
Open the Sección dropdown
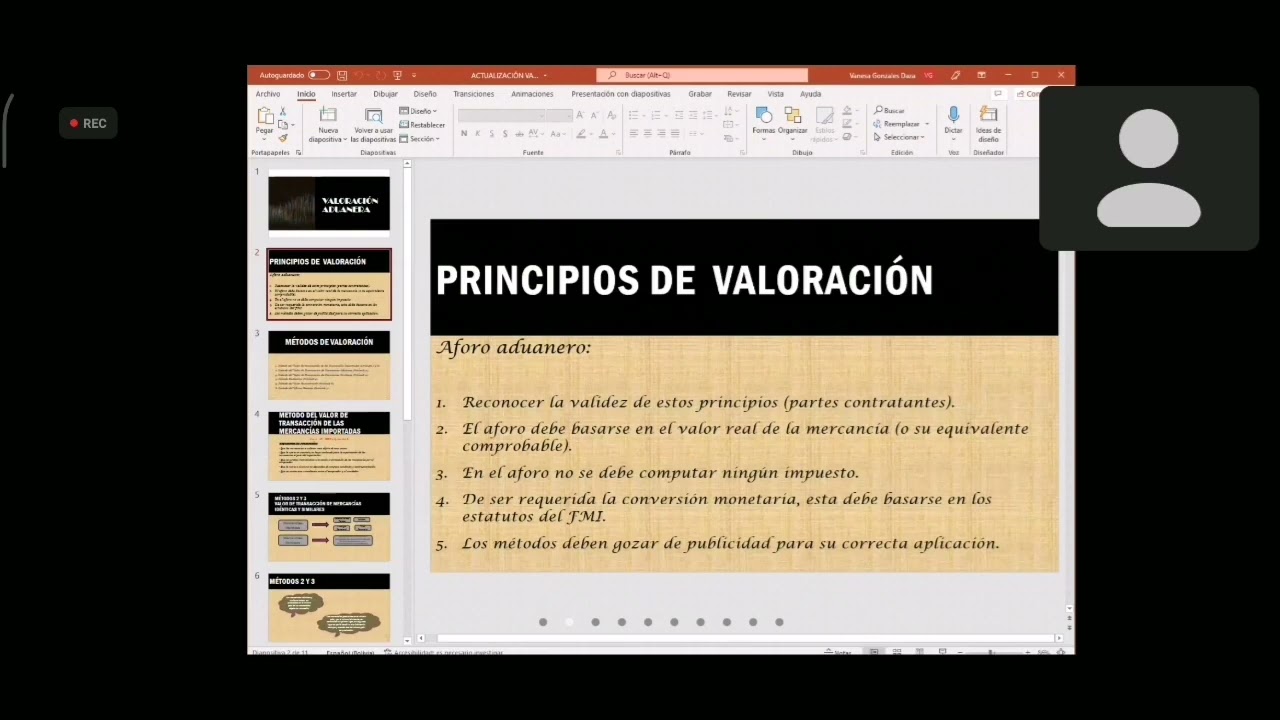[419, 139]
